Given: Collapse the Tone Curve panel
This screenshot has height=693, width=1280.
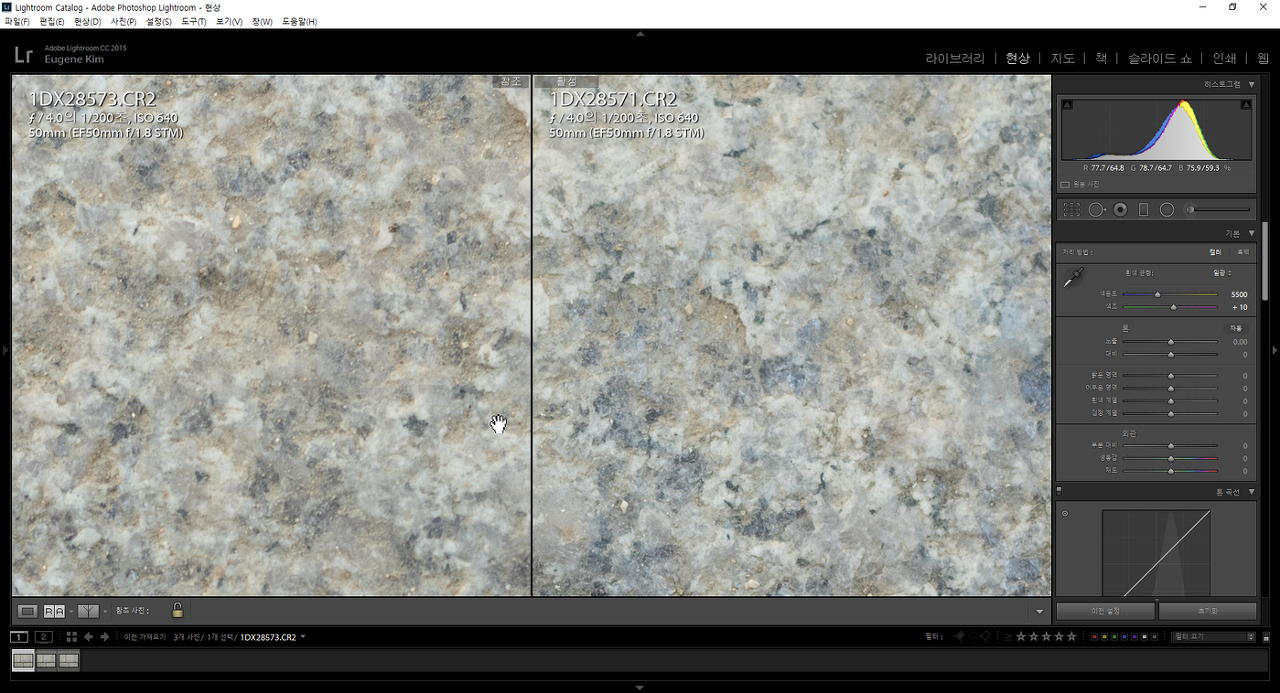Looking at the screenshot, I should 1251,492.
